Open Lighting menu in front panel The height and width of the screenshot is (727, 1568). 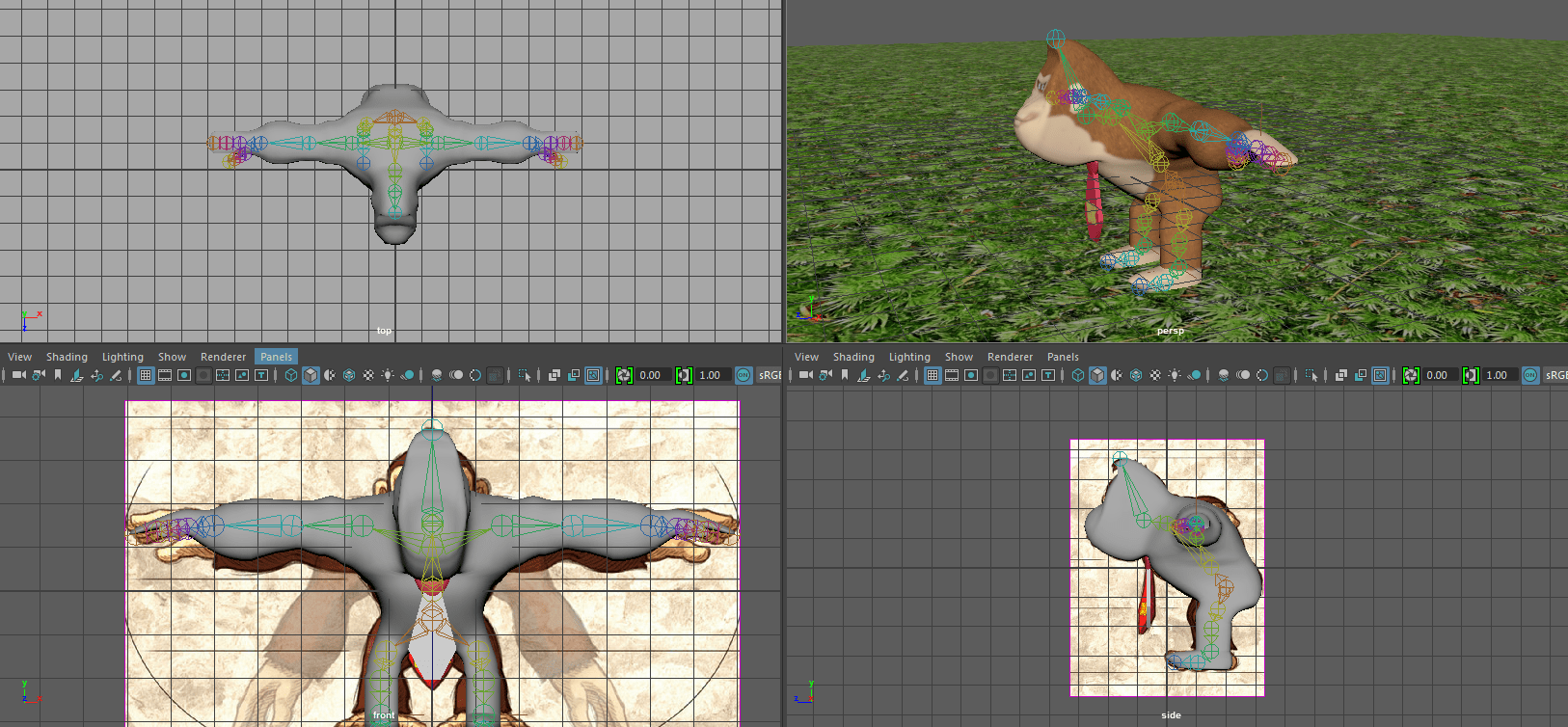[122, 357]
